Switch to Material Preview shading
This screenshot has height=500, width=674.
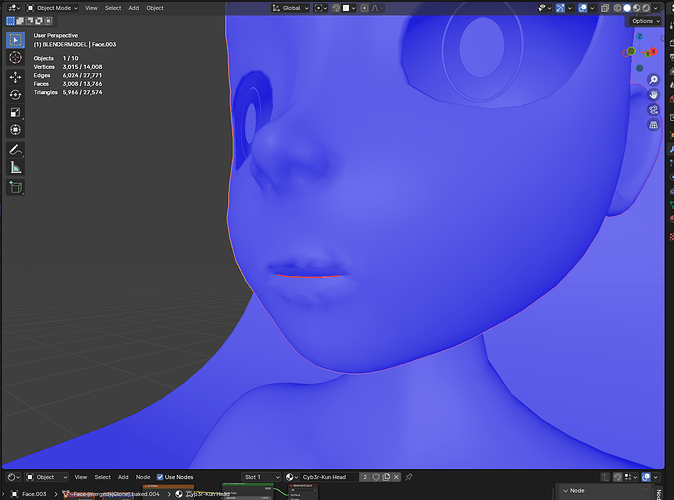637,8
